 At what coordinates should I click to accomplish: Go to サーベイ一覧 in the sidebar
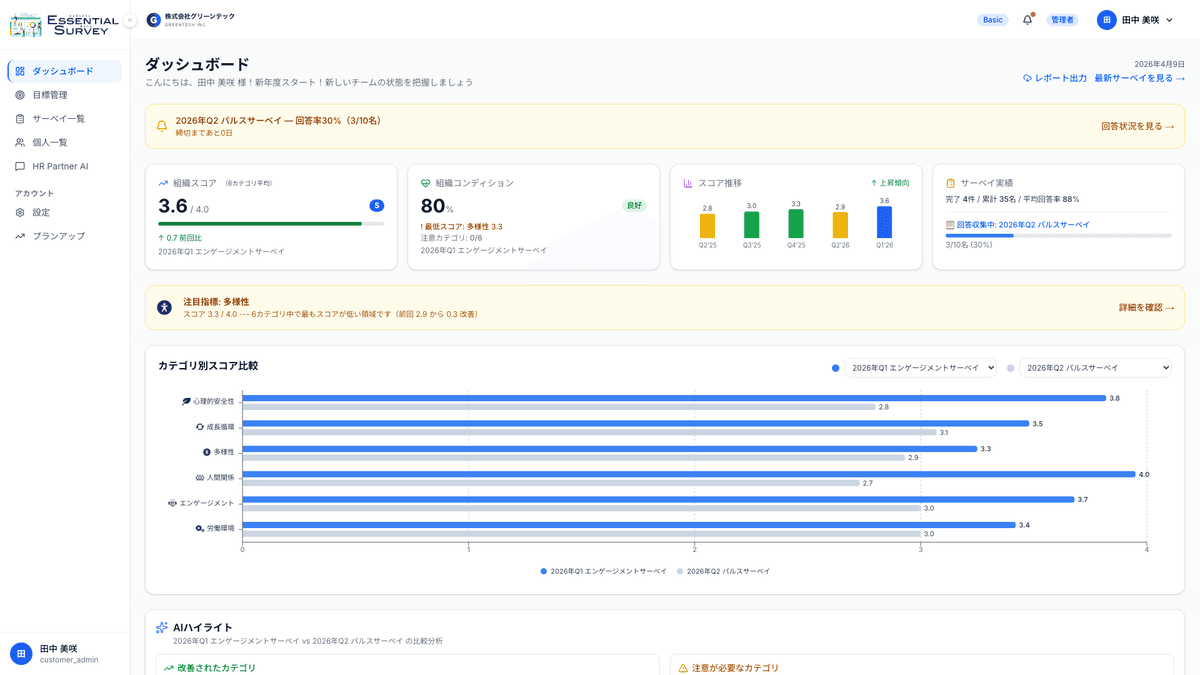point(64,119)
